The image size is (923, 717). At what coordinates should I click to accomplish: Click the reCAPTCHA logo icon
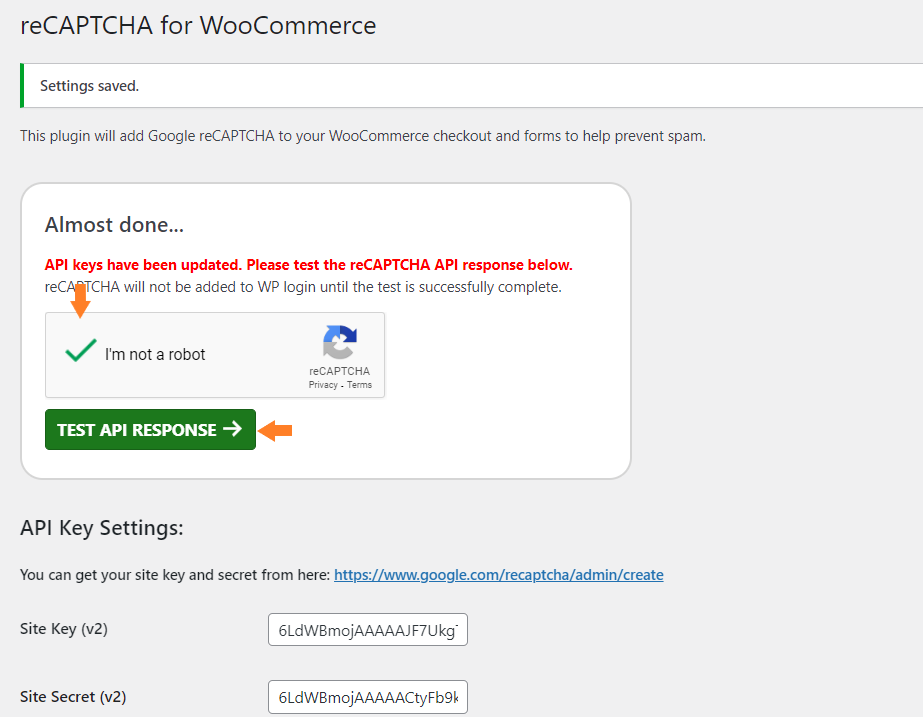click(340, 342)
